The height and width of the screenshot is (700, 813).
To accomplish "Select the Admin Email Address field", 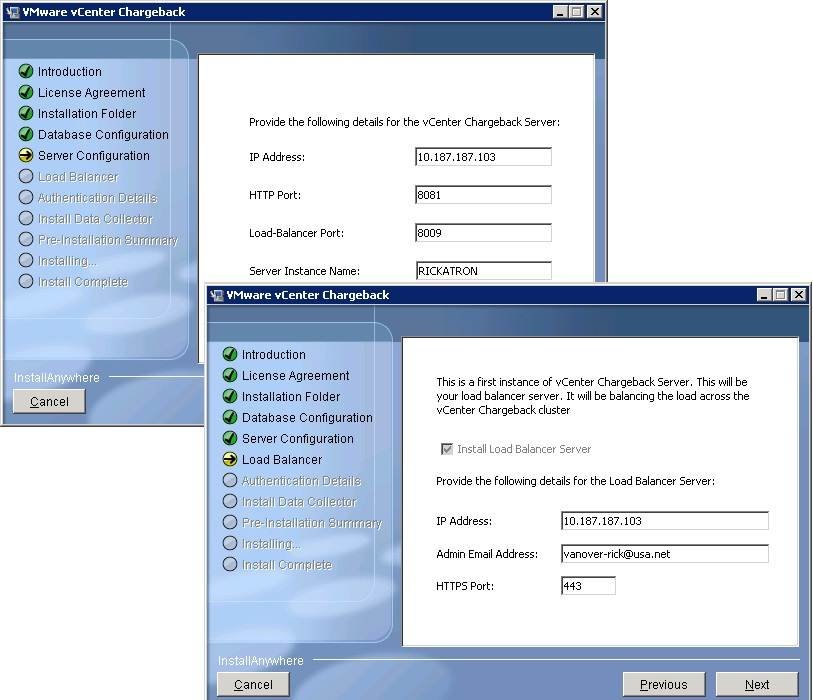I will (x=664, y=554).
